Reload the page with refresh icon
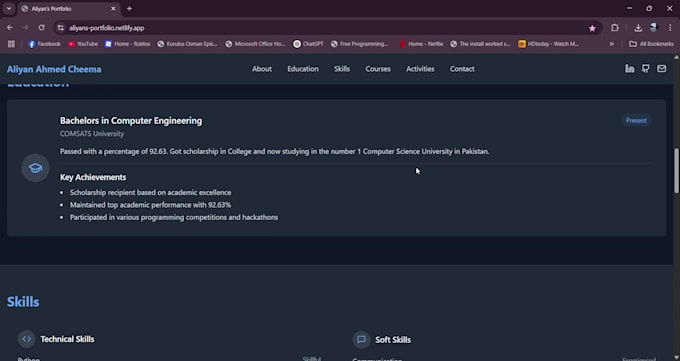680x361 pixels. (41, 28)
